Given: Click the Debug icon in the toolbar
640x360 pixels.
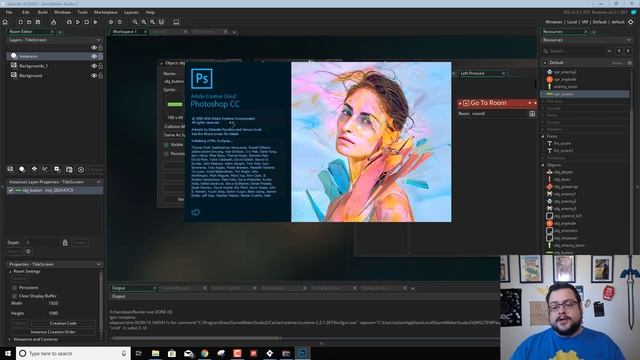Looking at the screenshot, I should click(69, 22).
